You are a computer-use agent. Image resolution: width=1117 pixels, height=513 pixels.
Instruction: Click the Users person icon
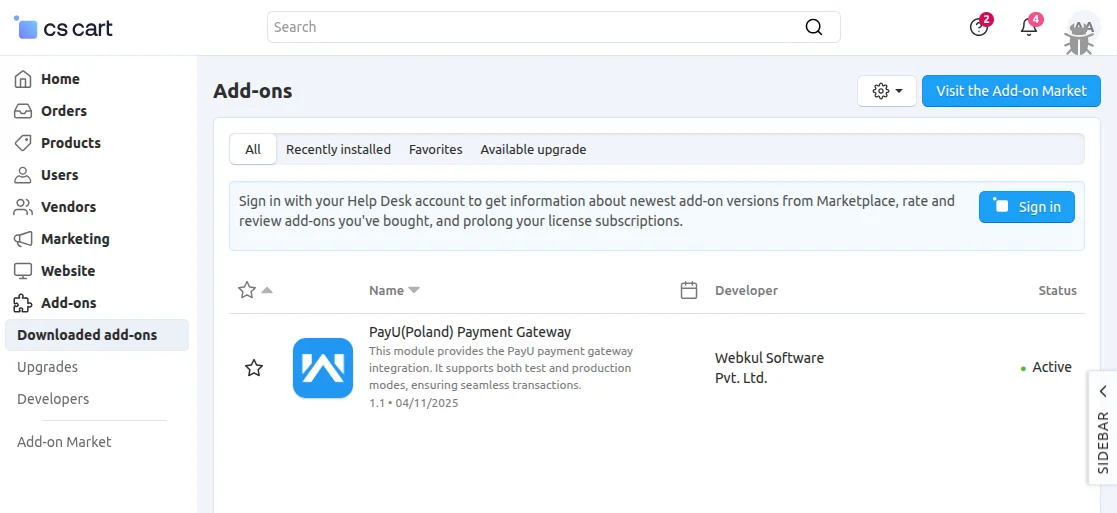coord(24,175)
